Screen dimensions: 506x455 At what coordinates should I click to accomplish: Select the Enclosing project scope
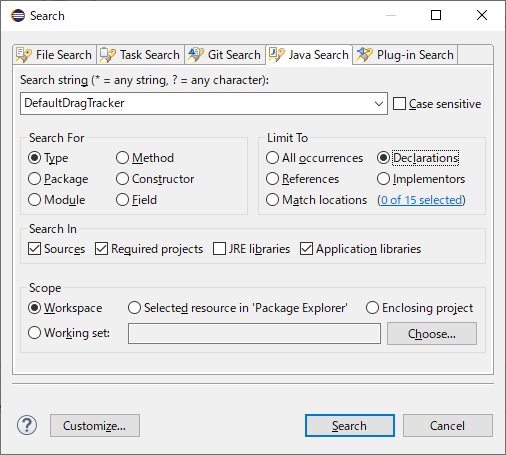pos(372,308)
